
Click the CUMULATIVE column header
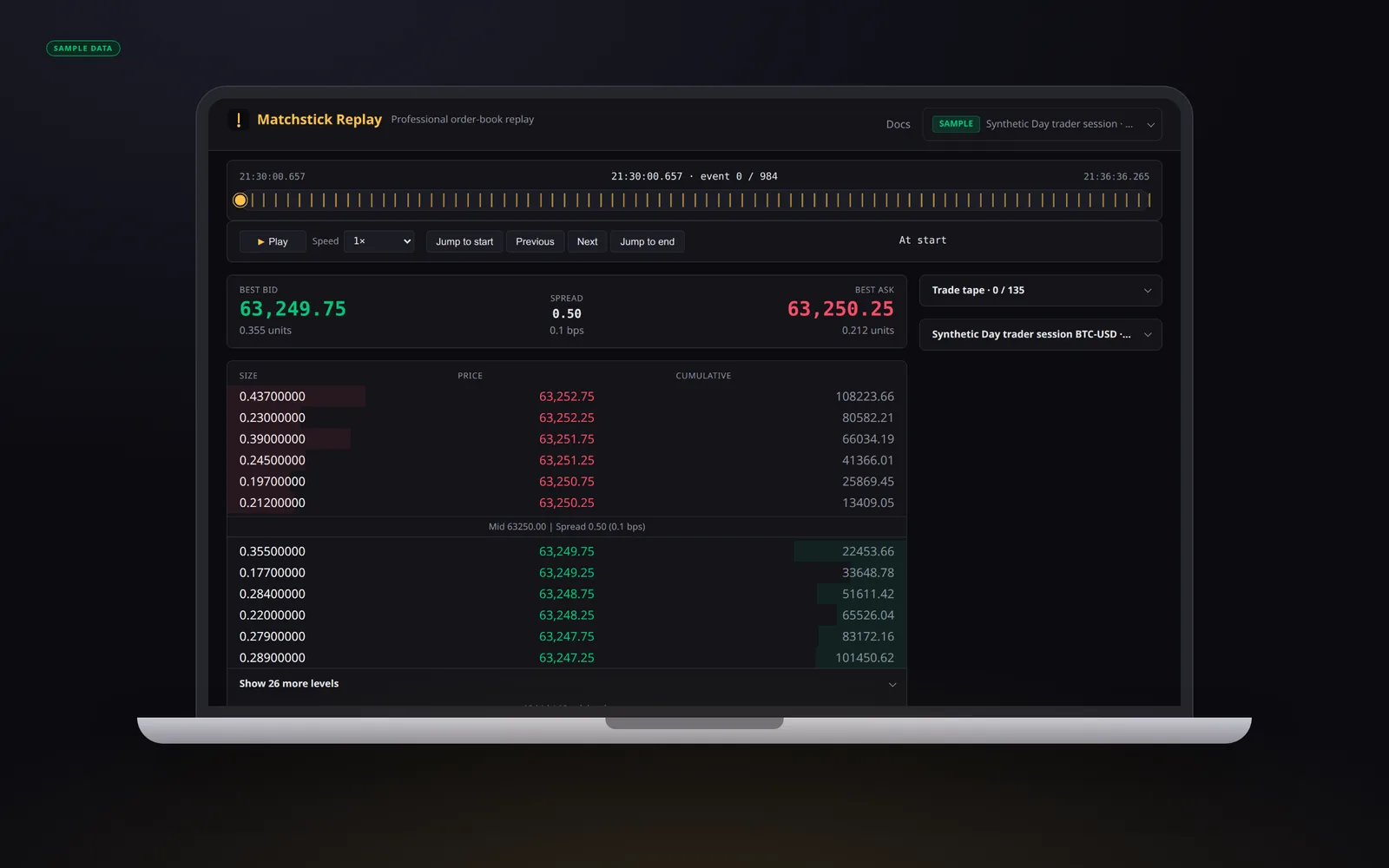(703, 376)
